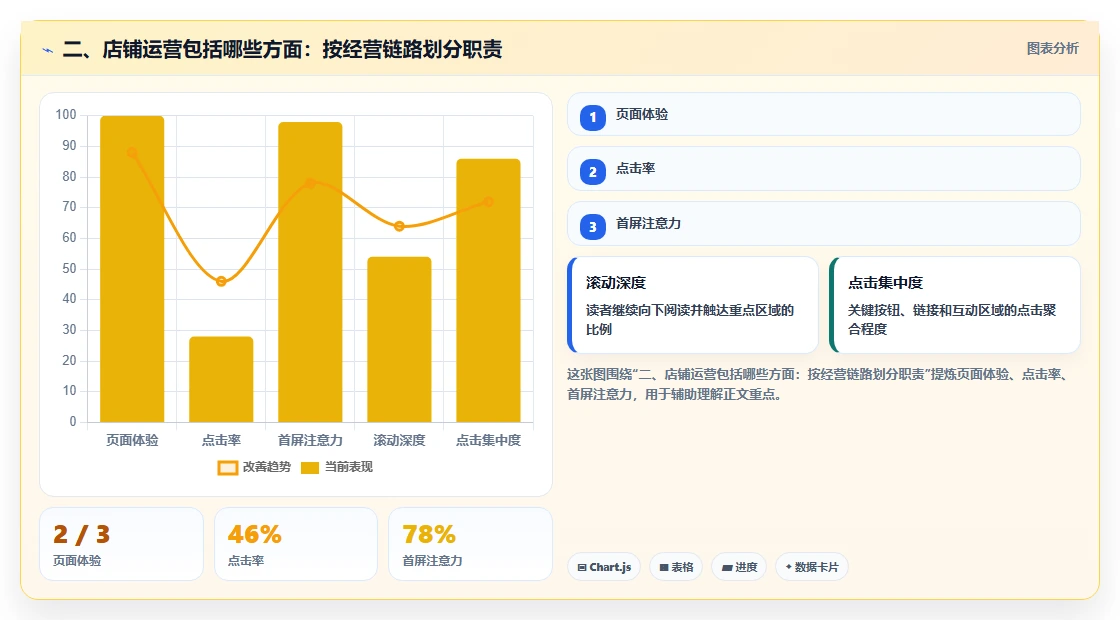
Task: Click the trend line point above 点击率
Action: [221, 281]
